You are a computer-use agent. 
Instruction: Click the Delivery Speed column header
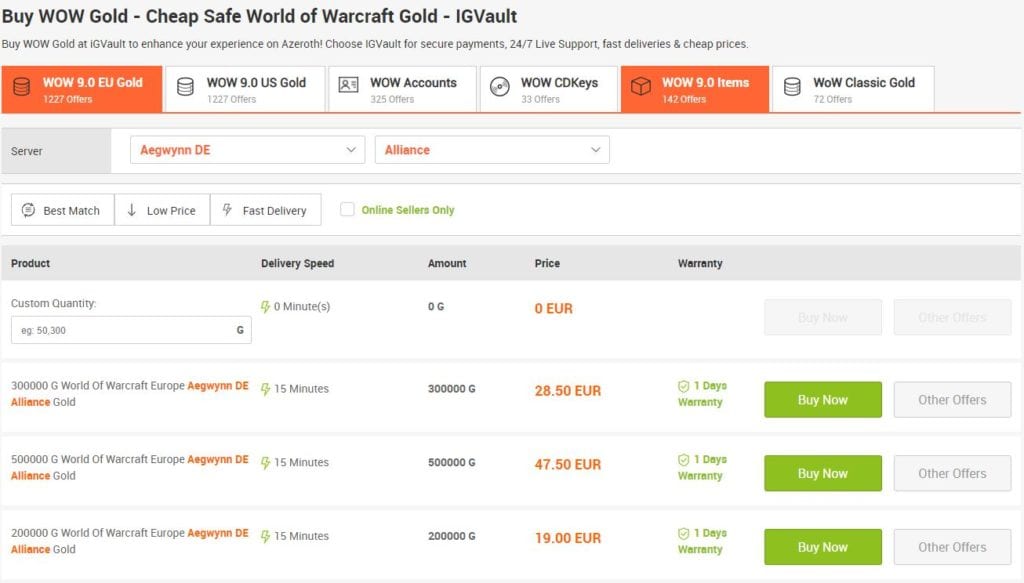297,263
